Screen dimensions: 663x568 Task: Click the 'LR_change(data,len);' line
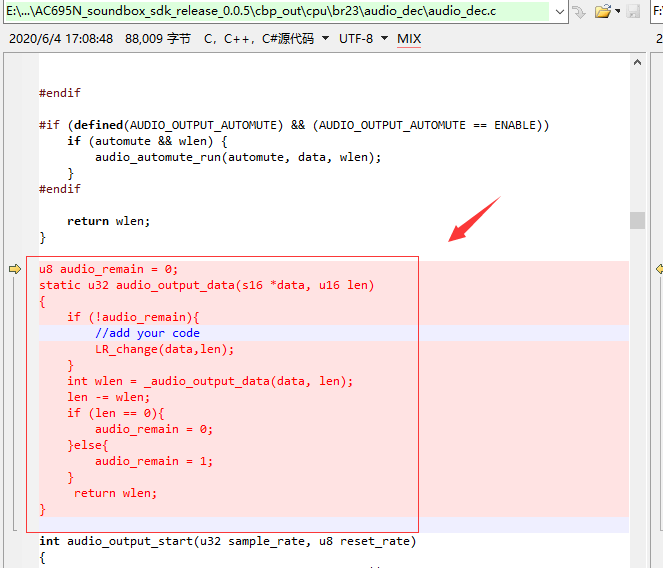[x=164, y=349]
